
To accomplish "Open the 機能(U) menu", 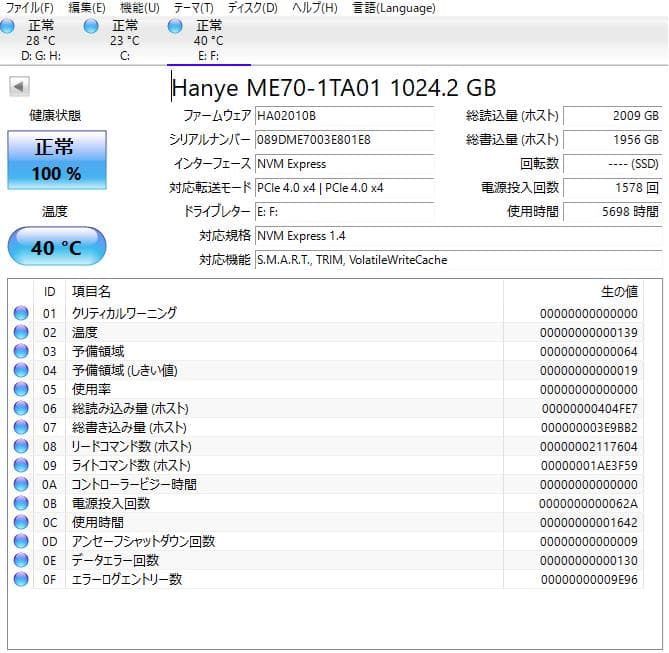I will click(140, 8).
